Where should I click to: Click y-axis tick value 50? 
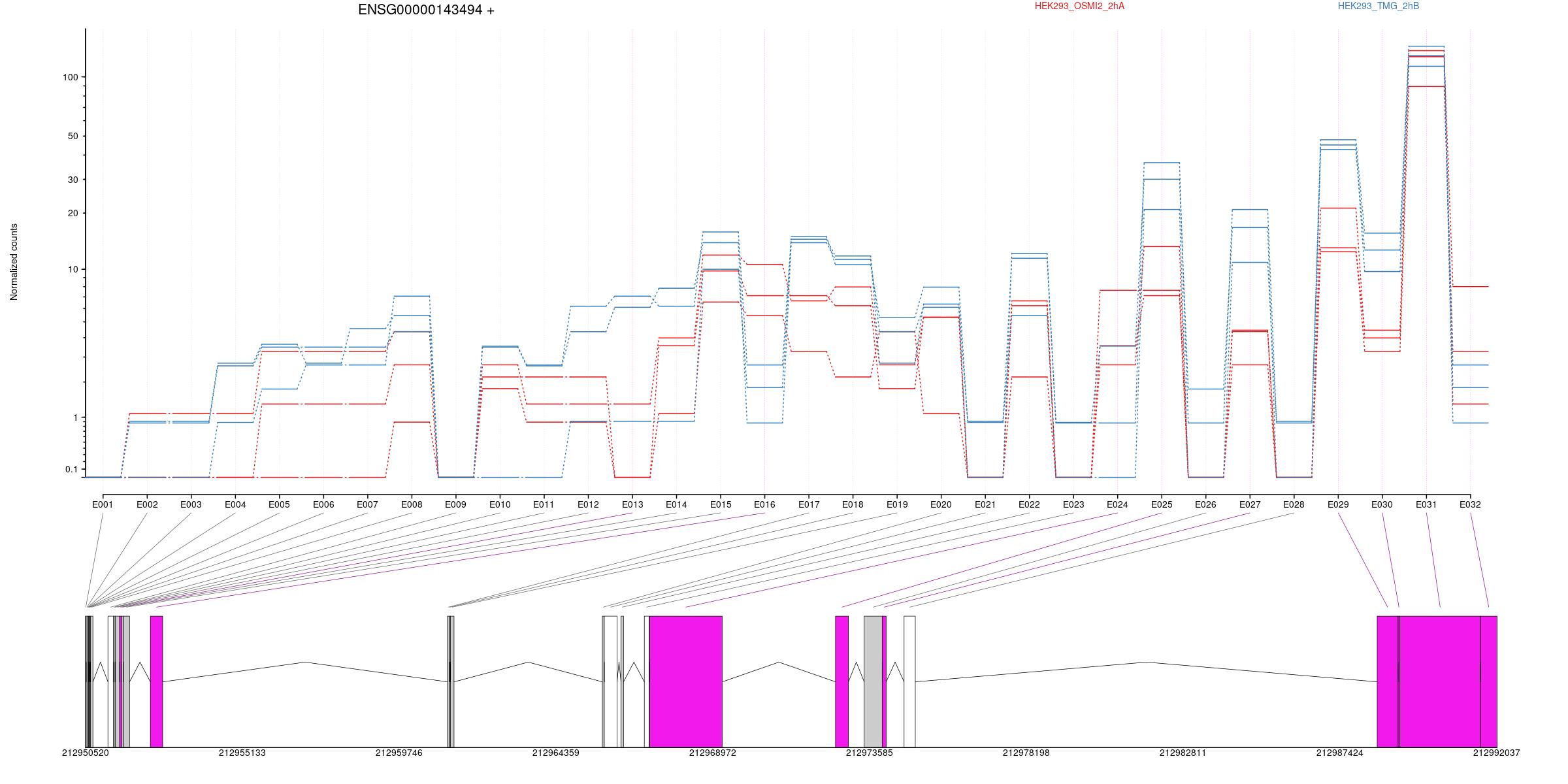tap(73, 136)
